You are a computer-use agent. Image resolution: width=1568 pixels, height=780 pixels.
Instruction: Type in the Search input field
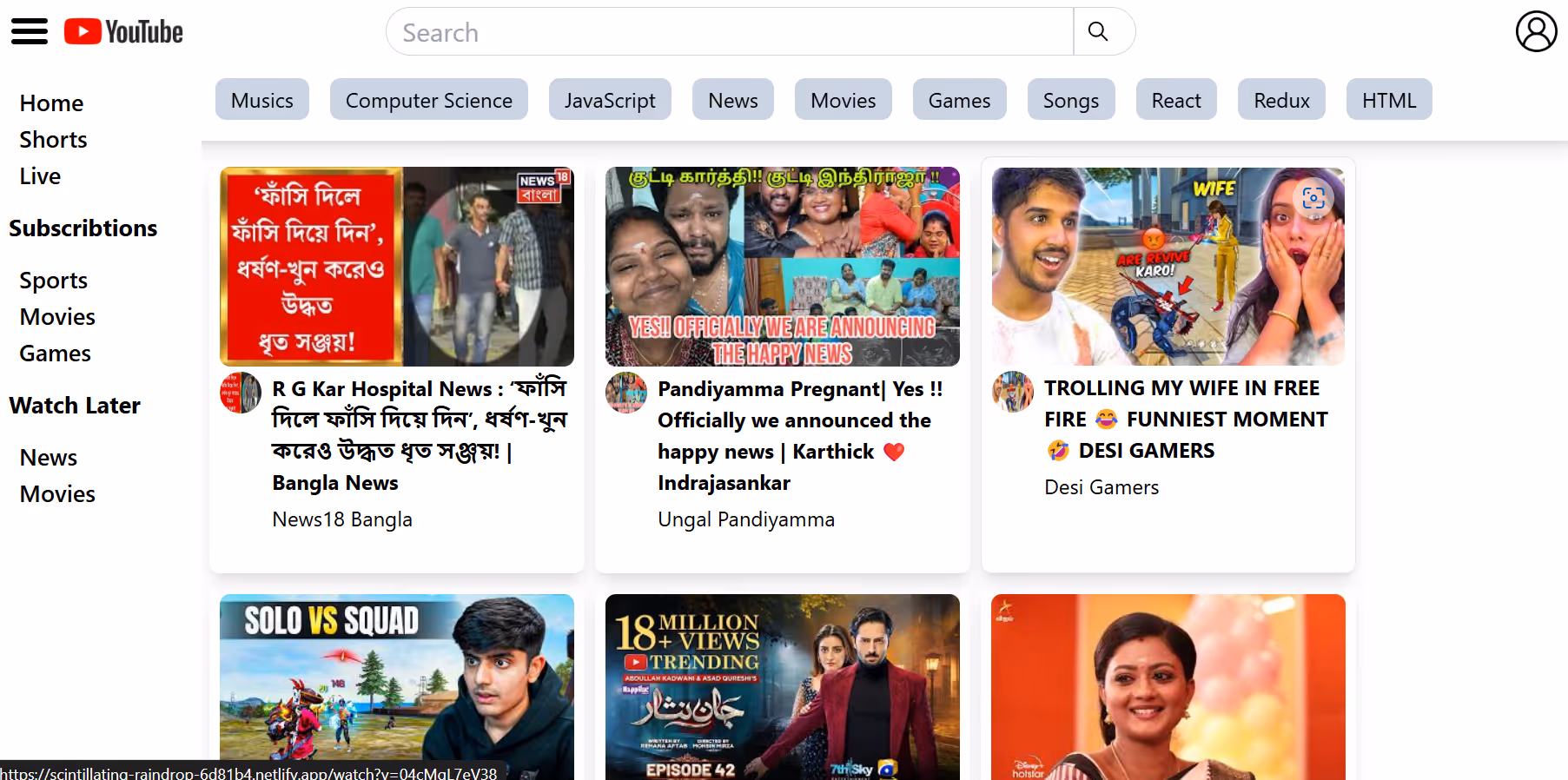point(730,32)
